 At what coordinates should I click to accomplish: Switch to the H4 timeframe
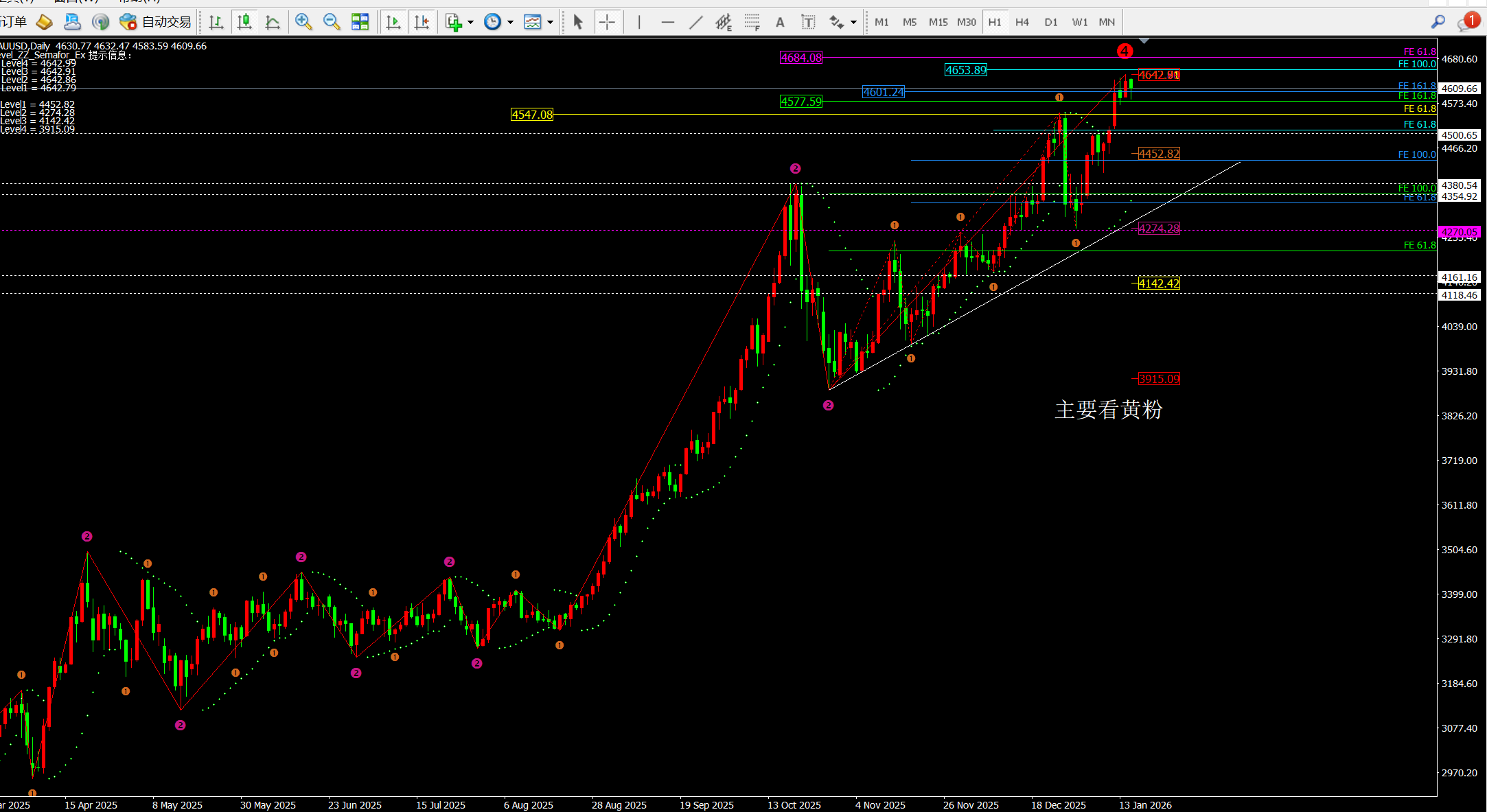[1022, 22]
